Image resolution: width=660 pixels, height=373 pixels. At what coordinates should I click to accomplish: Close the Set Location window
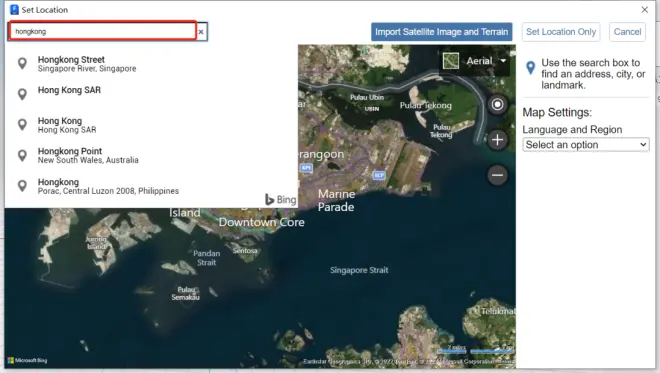tap(644, 10)
